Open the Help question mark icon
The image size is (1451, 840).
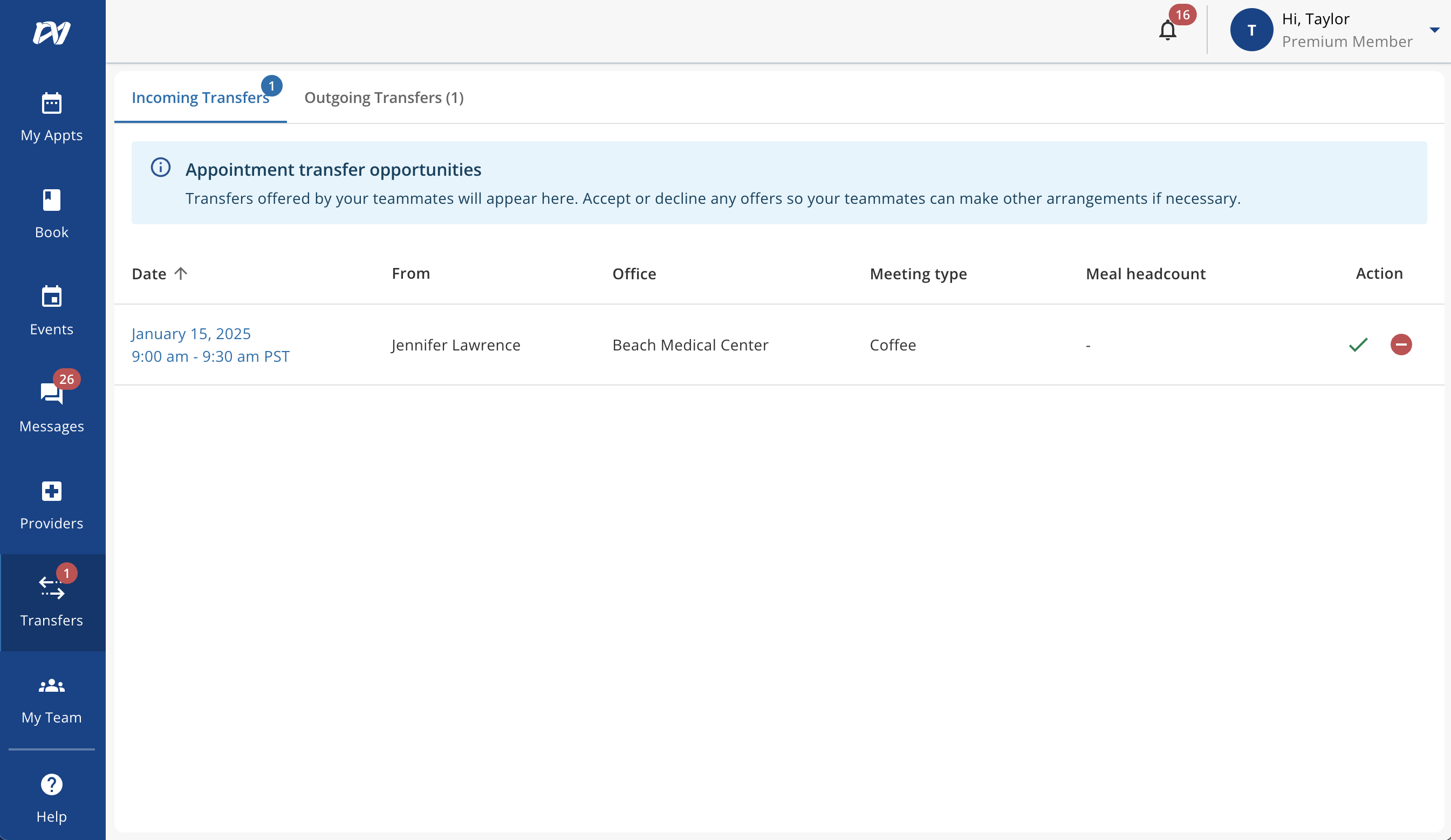pyautogui.click(x=51, y=784)
